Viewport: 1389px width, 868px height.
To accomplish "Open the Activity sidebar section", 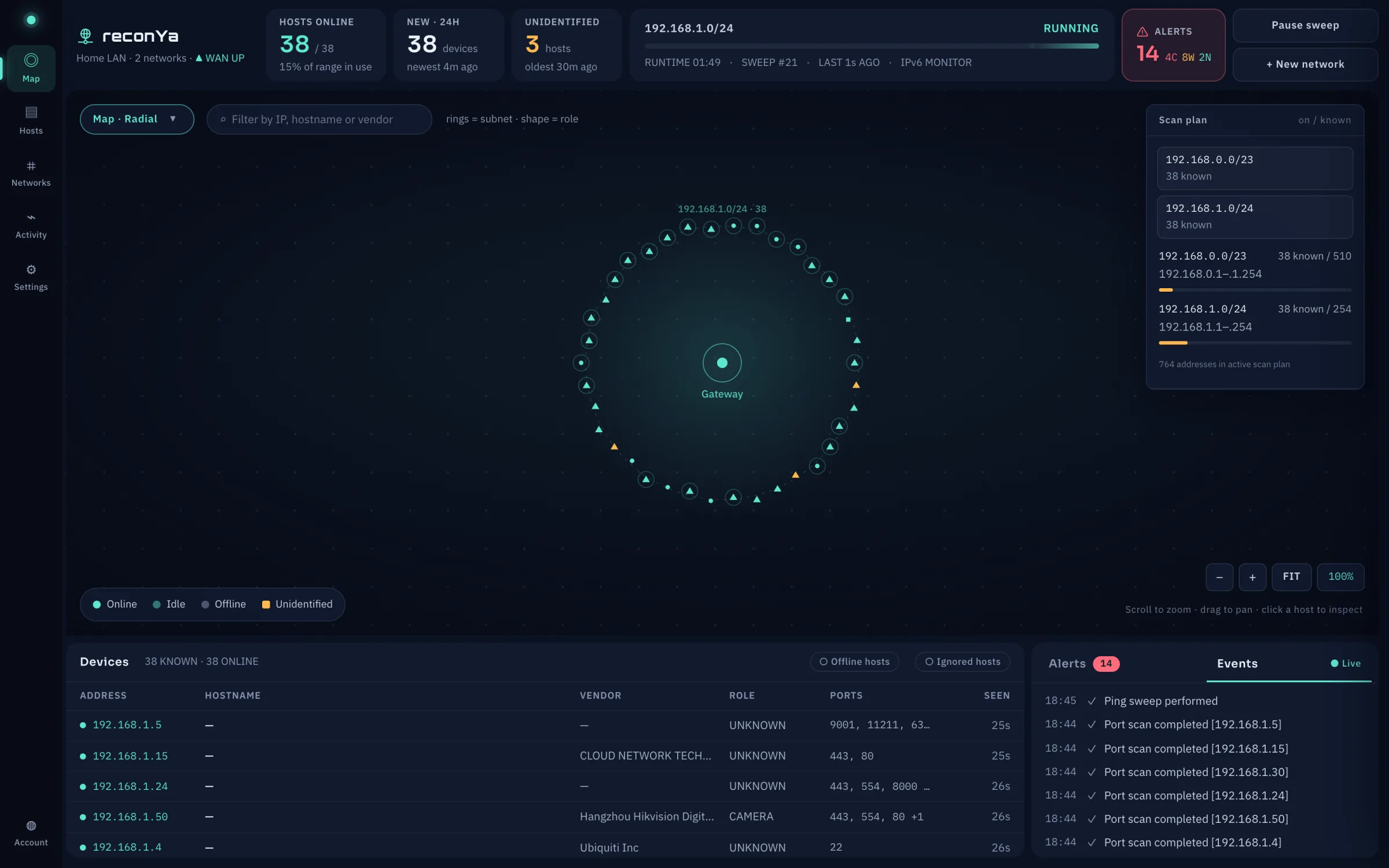I will [31, 225].
